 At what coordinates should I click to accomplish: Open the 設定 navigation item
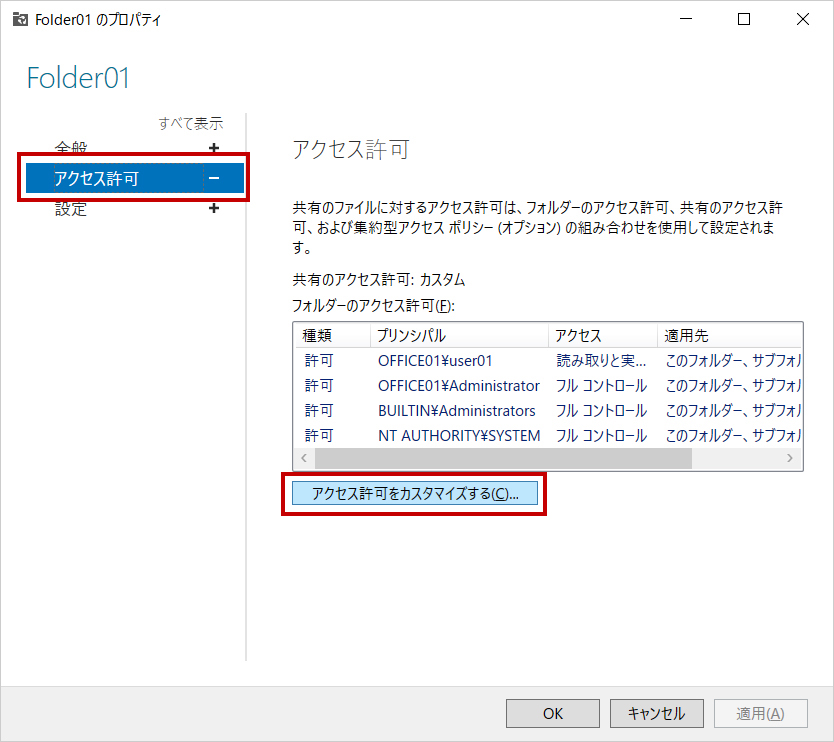tap(71, 209)
